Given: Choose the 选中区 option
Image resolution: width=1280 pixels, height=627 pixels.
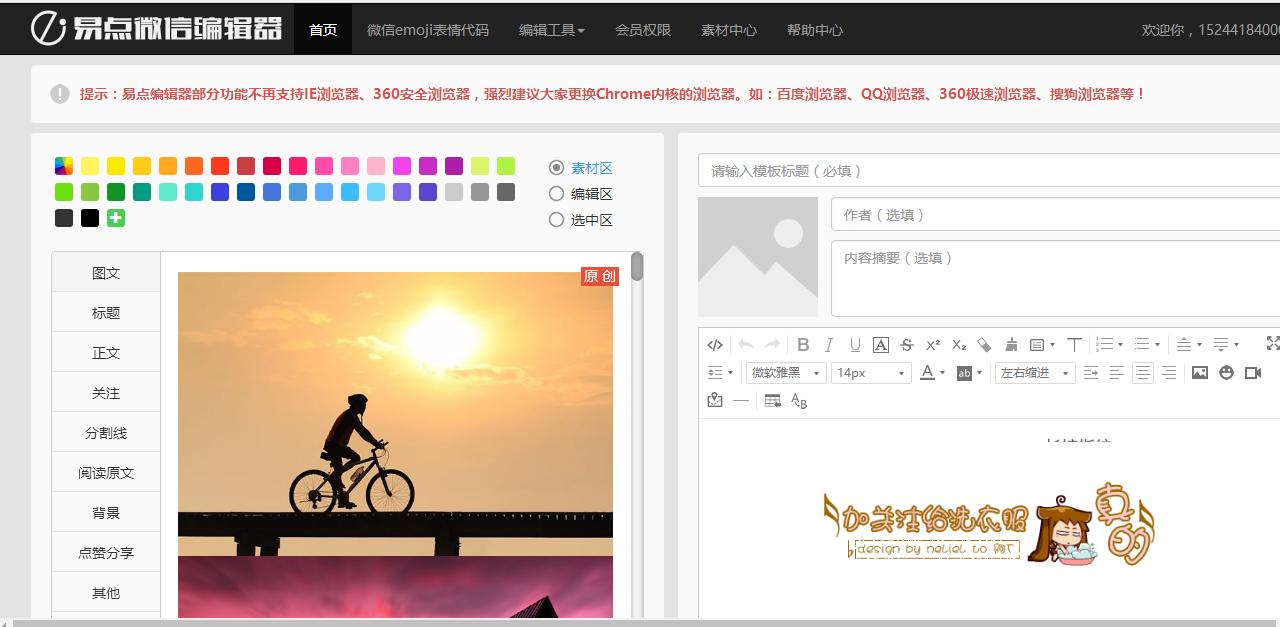Looking at the screenshot, I should pos(557,220).
